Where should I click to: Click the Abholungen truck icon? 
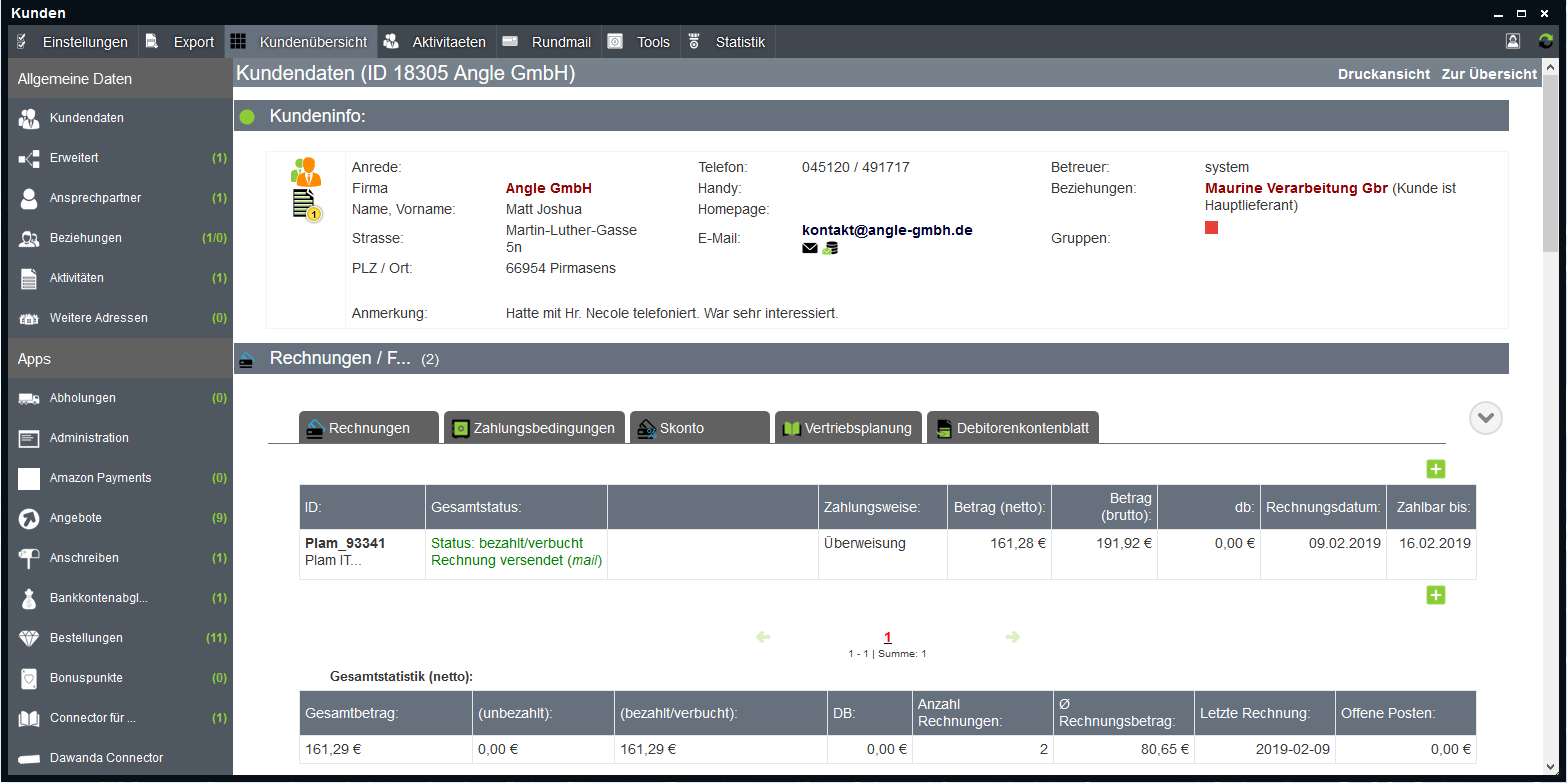[x=29, y=398]
